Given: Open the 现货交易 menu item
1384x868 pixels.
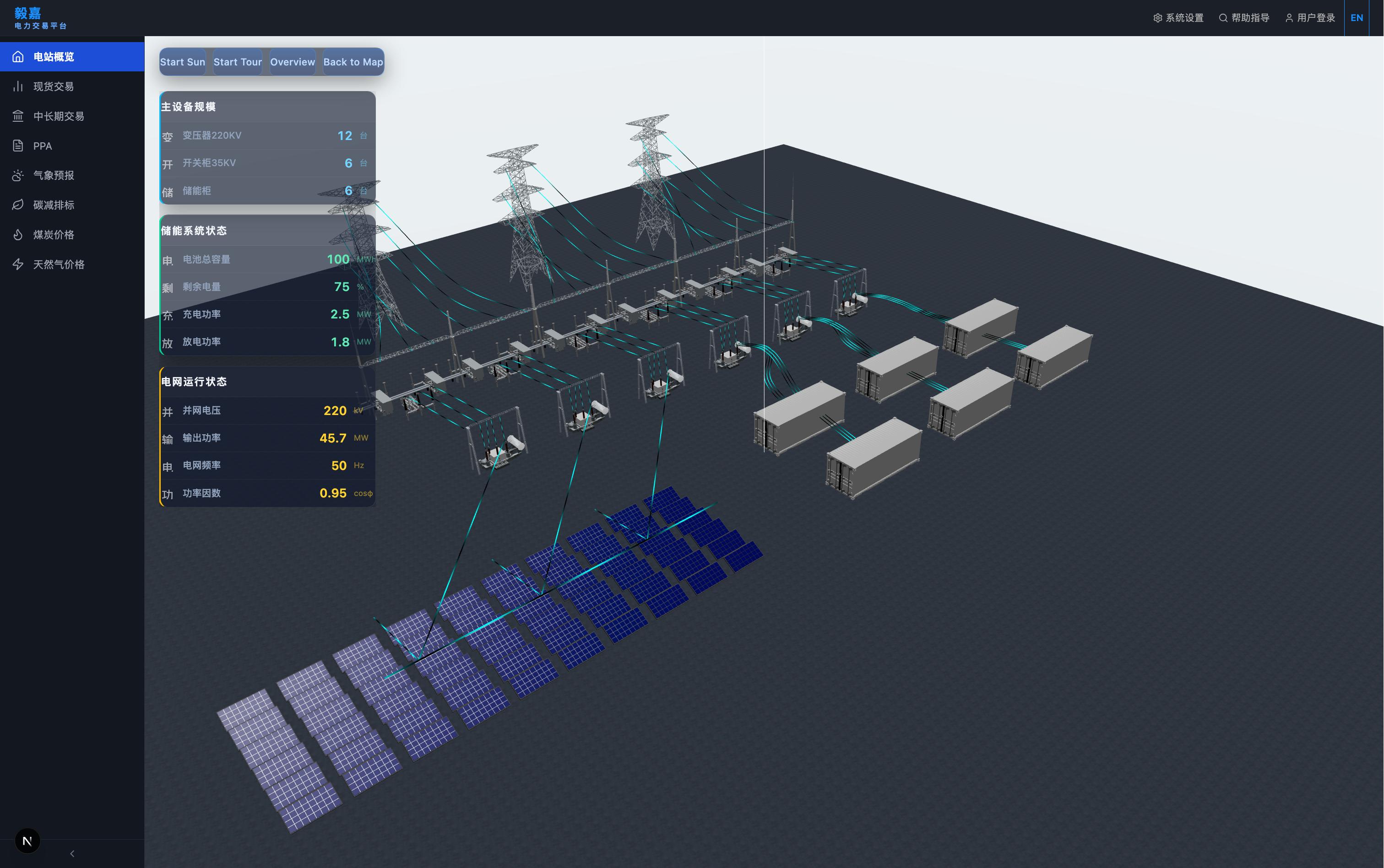Looking at the screenshot, I should [x=72, y=86].
